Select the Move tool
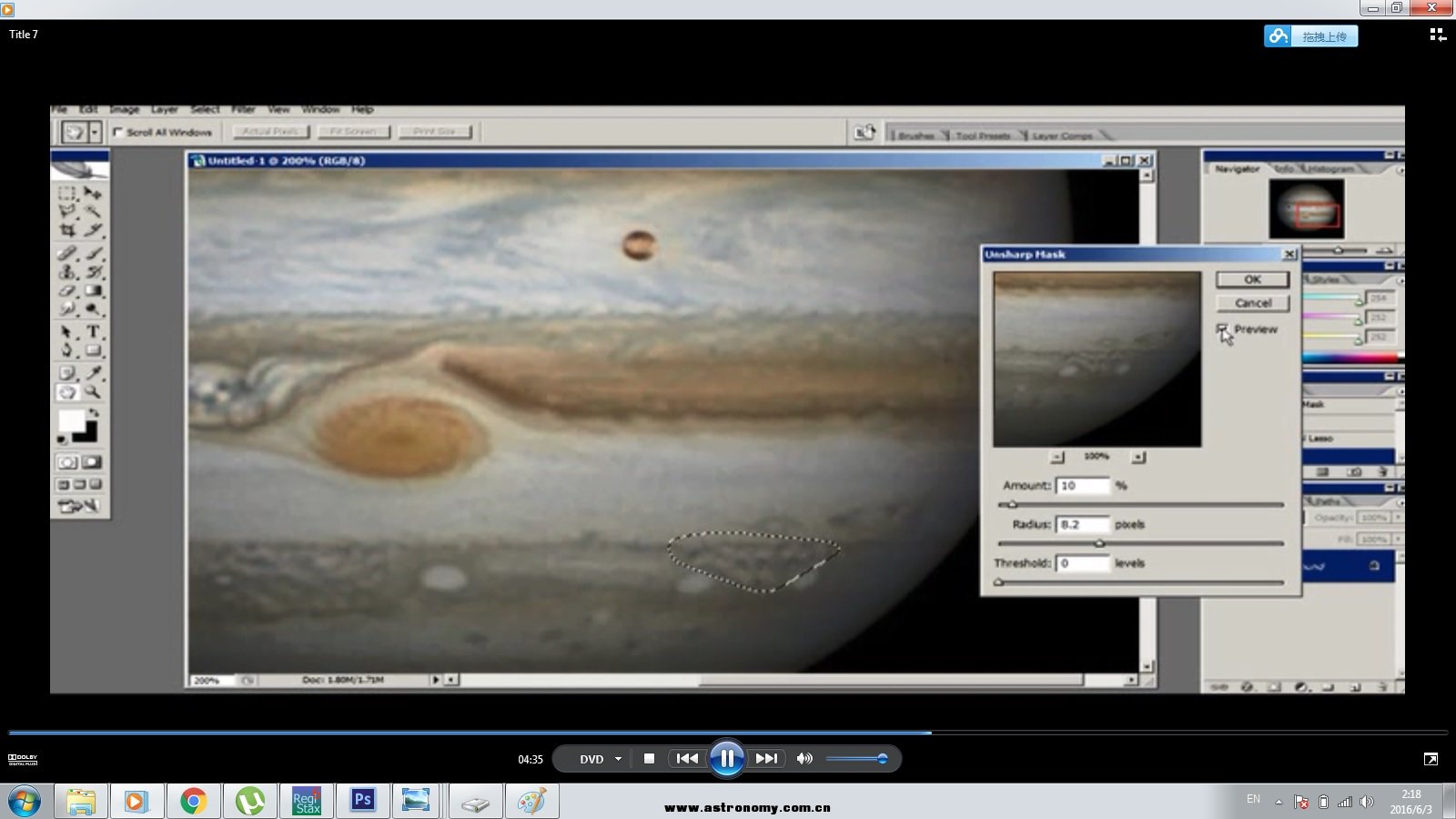This screenshot has height=819, width=1456. pyautogui.click(x=93, y=193)
